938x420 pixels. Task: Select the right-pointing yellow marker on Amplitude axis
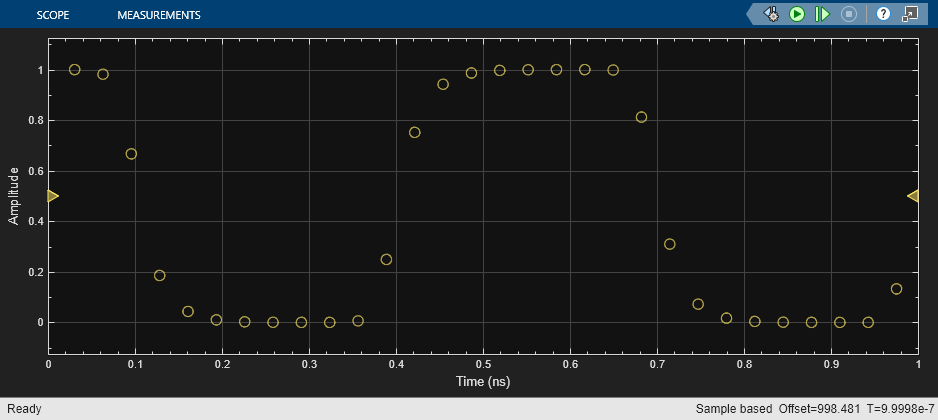(53, 196)
